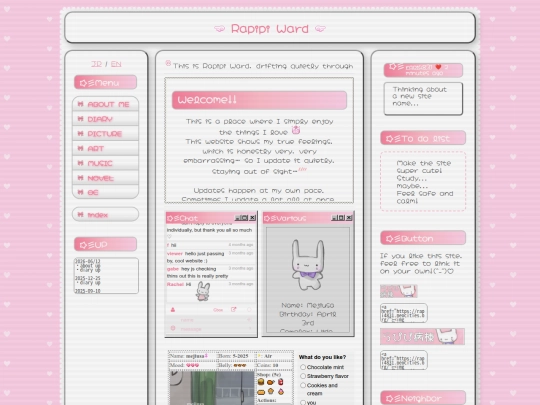The width and height of the screenshot is (540, 405).
Task: Open the chat pop-out window icon
Action: [x=233, y=309]
